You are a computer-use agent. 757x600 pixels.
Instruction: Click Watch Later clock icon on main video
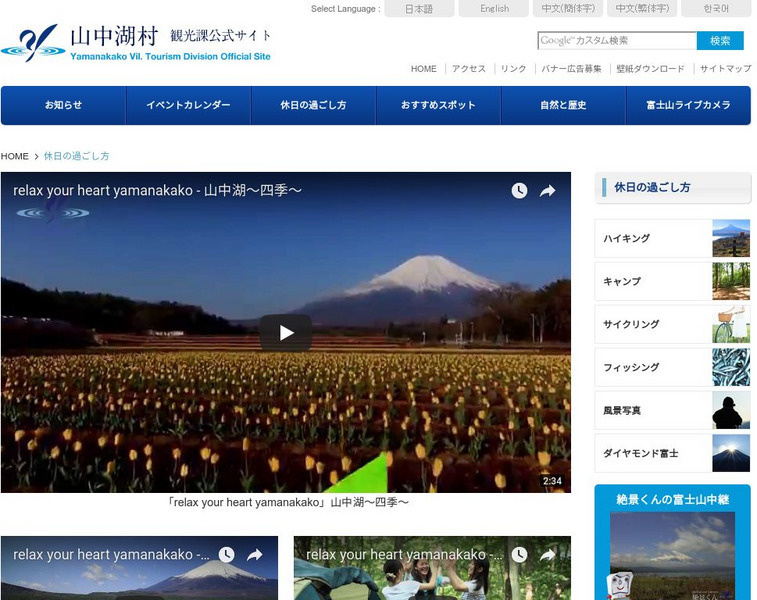click(x=519, y=191)
